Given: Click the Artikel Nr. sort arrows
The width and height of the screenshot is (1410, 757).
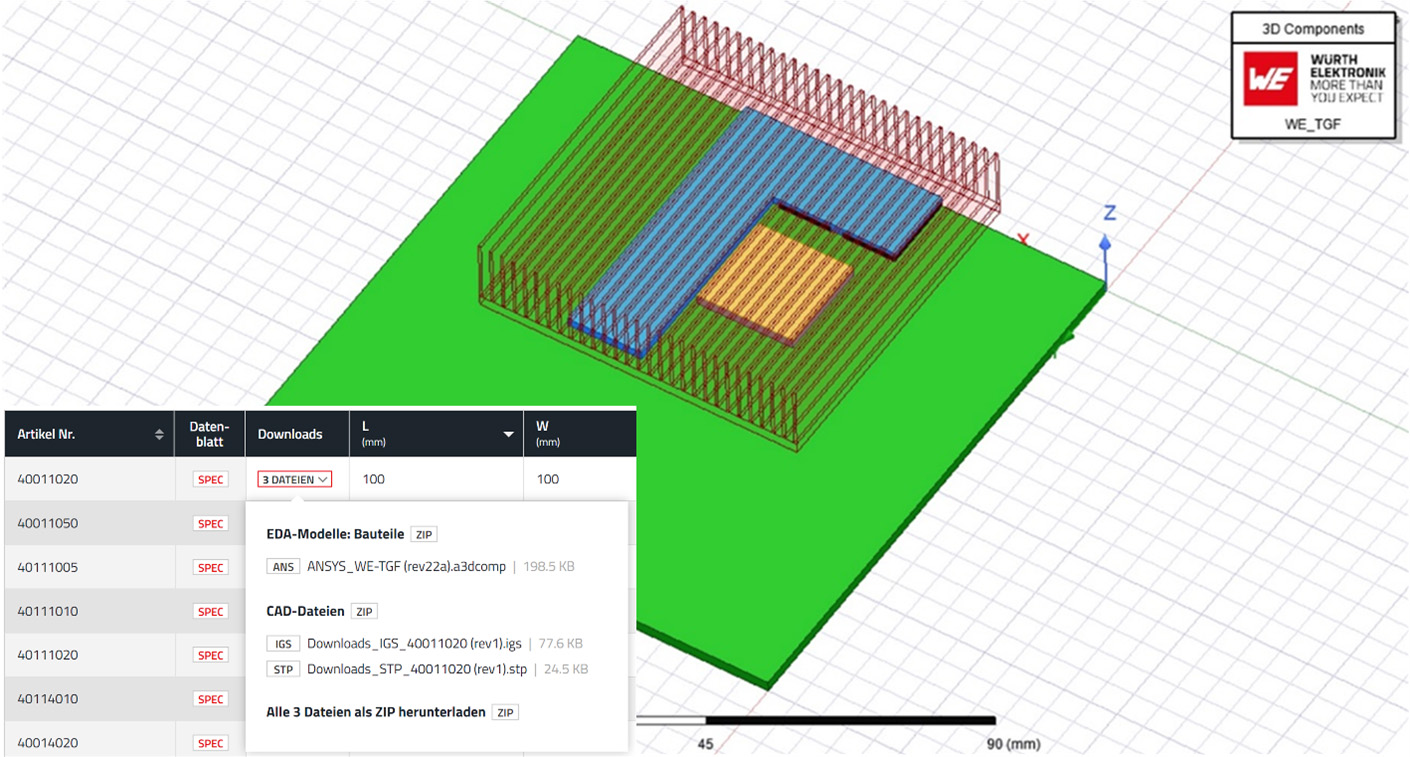Looking at the screenshot, I should pyautogui.click(x=159, y=433).
